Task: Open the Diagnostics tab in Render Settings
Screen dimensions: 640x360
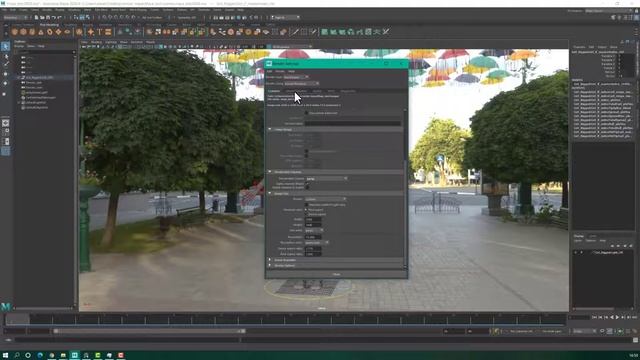Action: click(348, 91)
